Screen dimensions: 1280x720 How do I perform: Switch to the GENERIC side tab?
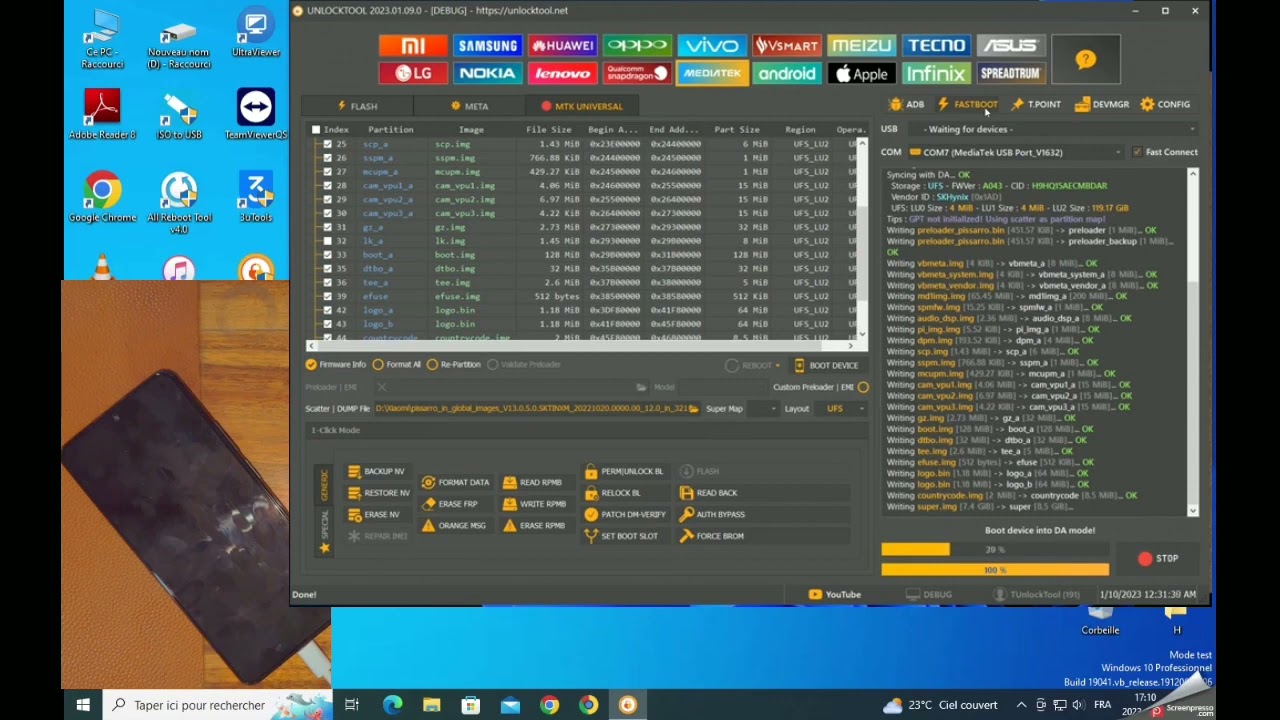pyautogui.click(x=323, y=485)
